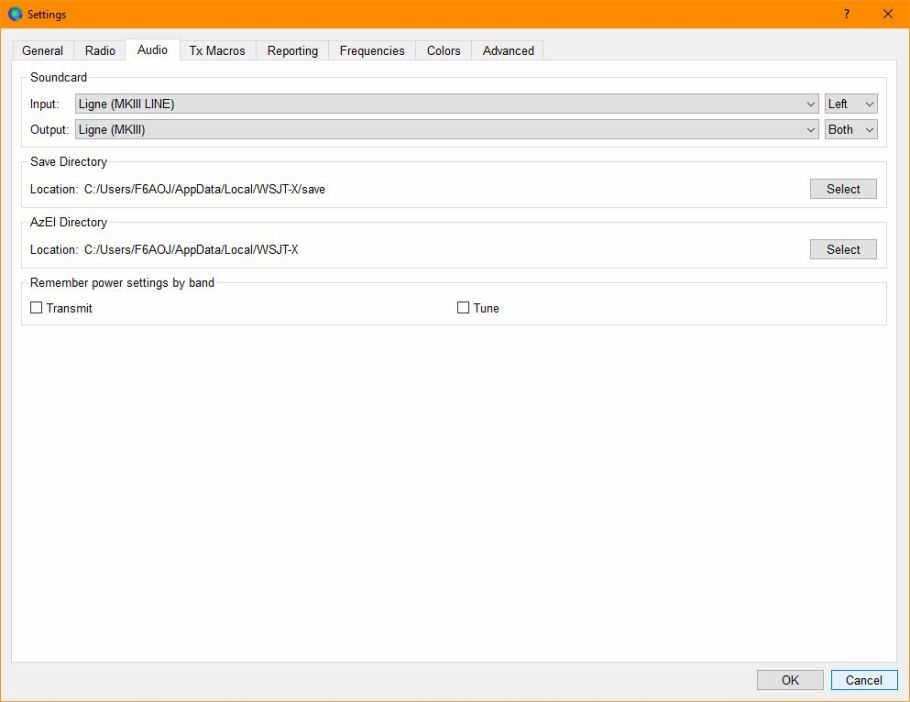
Task: Click the WSJT-X globe icon in title bar
Action: pyautogui.click(x=15, y=14)
